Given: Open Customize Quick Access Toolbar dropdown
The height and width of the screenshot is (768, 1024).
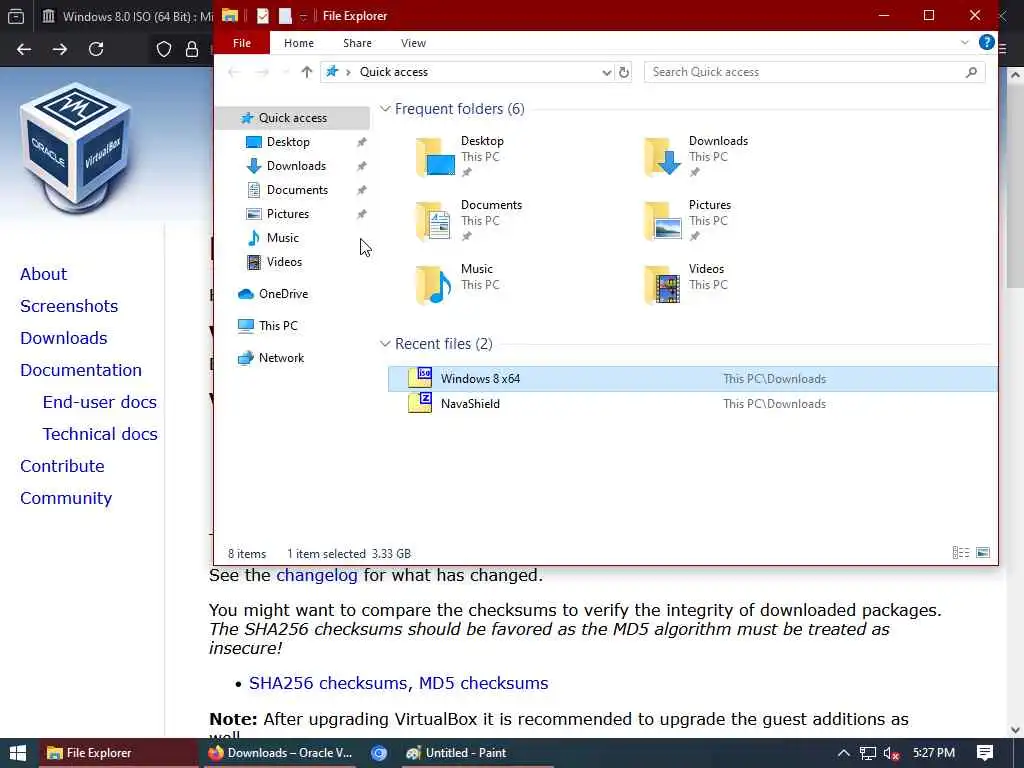Looking at the screenshot, I should pyautogui.click(x=304, y=16).
